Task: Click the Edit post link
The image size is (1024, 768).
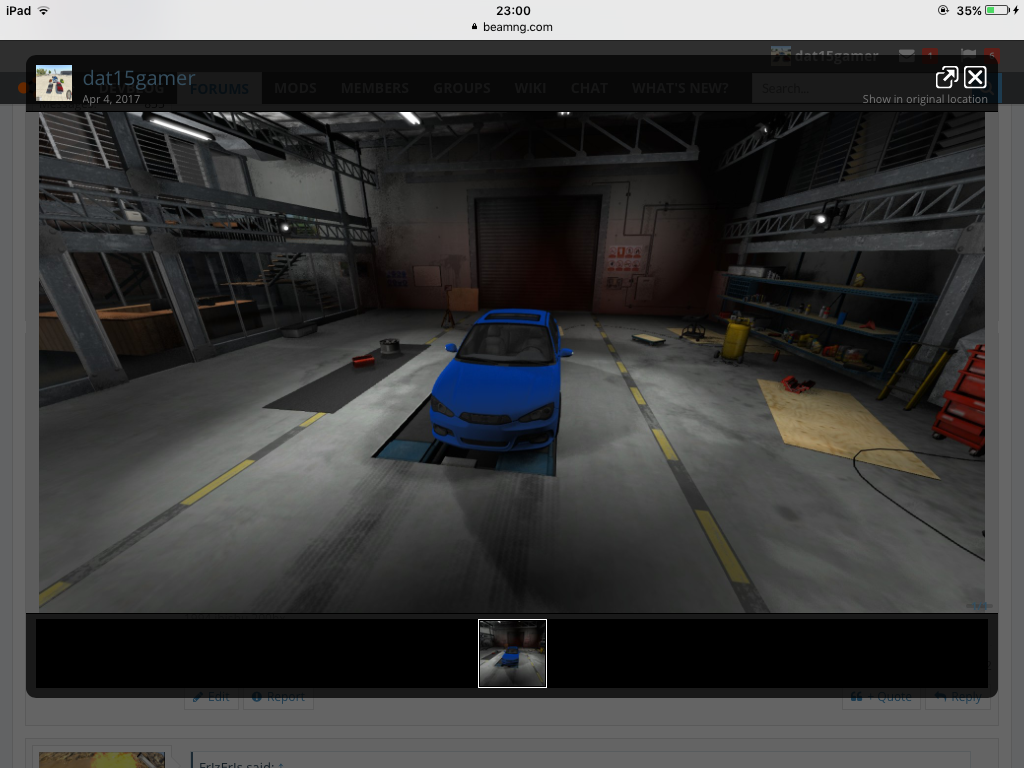Action: click(211, 697)
